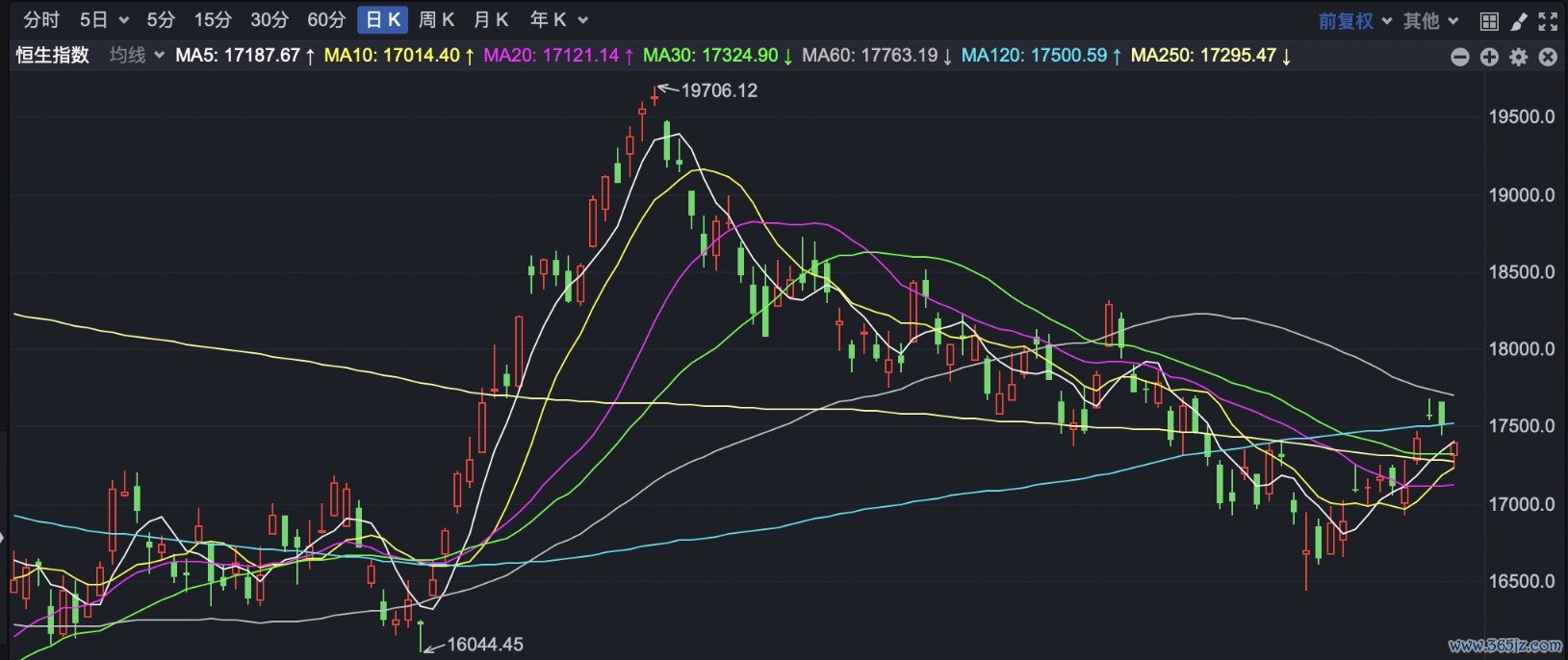
Task: Click the 18000.0 price axis label
Action: (x=1521, y=348)
